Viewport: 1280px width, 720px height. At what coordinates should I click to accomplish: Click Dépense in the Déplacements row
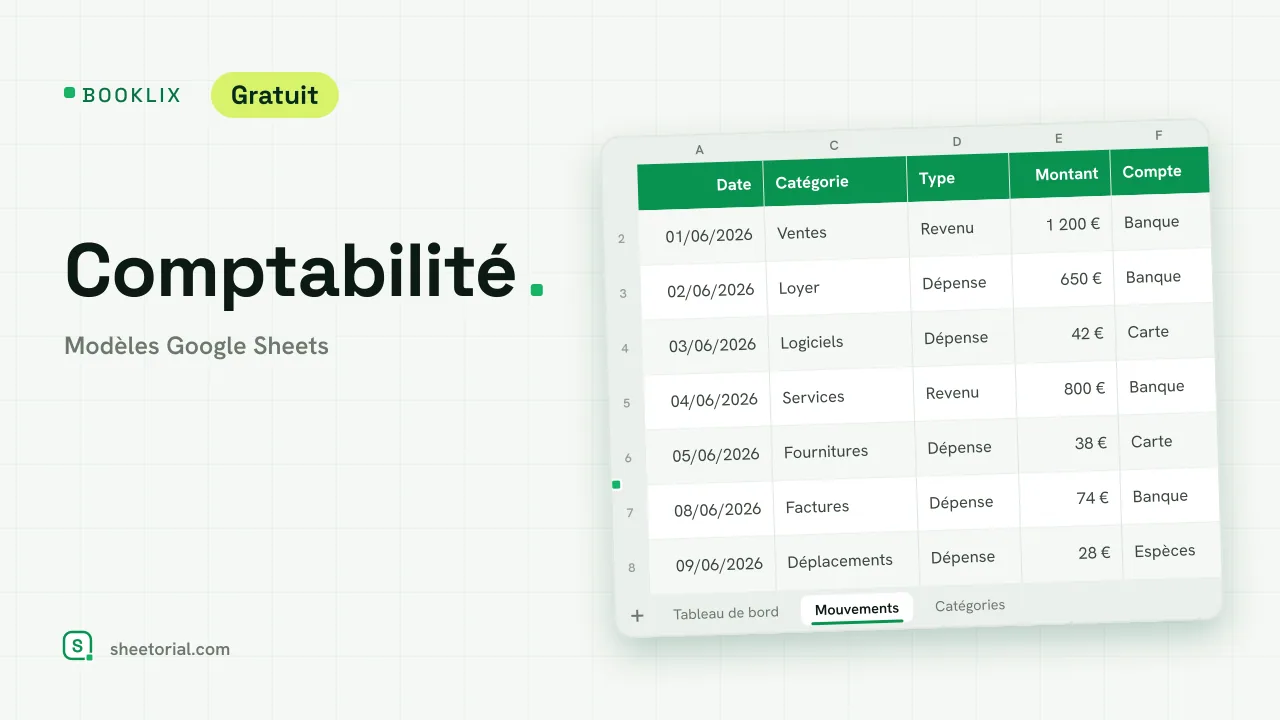[963, 557]
